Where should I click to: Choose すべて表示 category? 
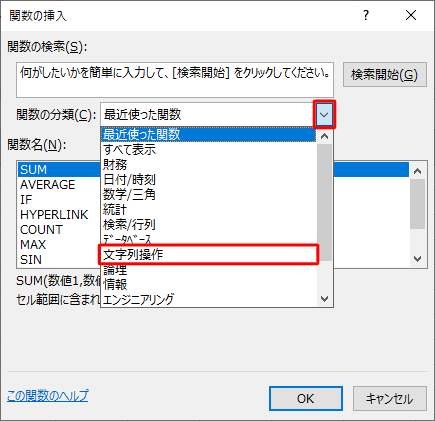tap(208, 149)
